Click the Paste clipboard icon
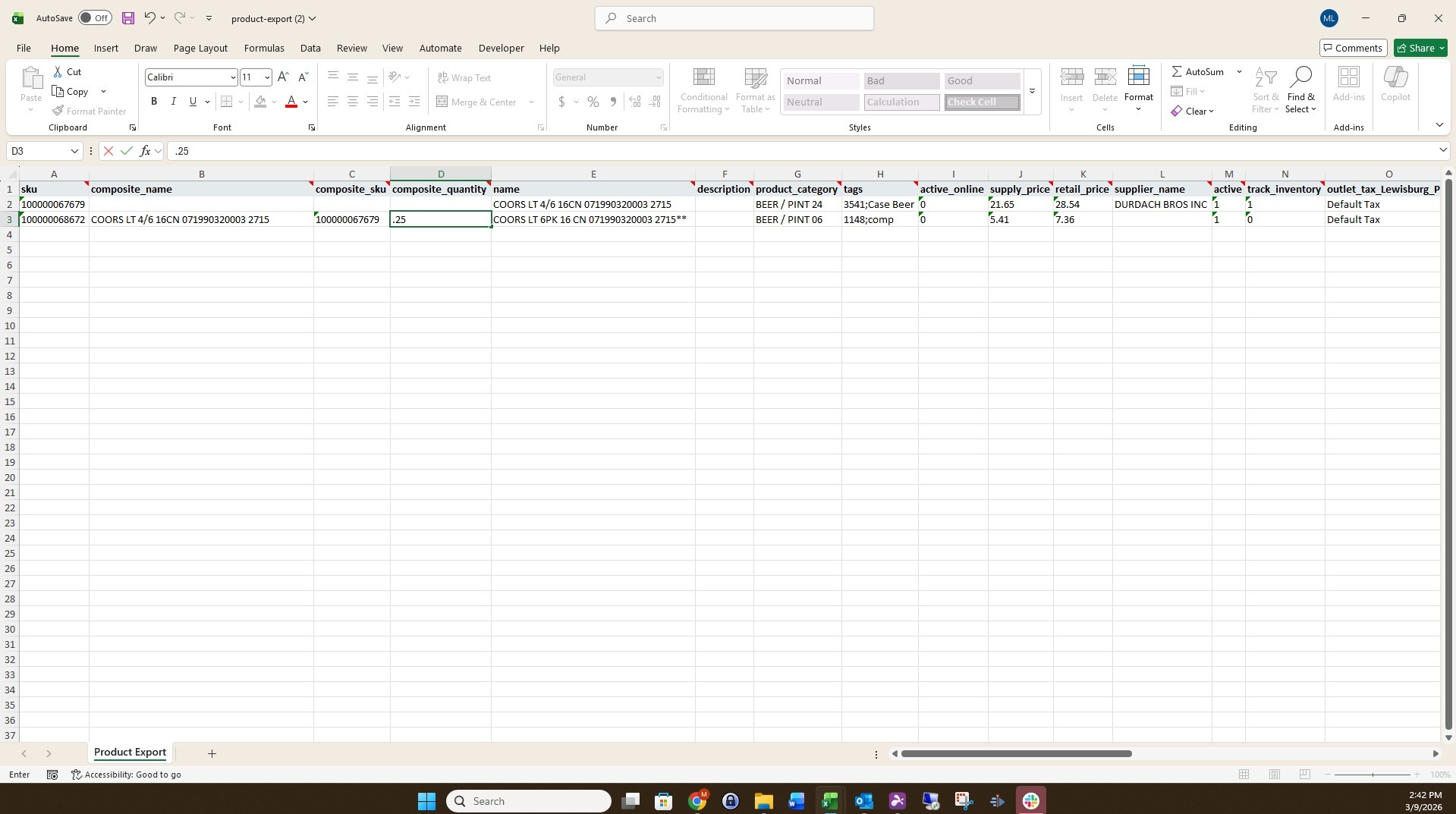 coord(31,79)
